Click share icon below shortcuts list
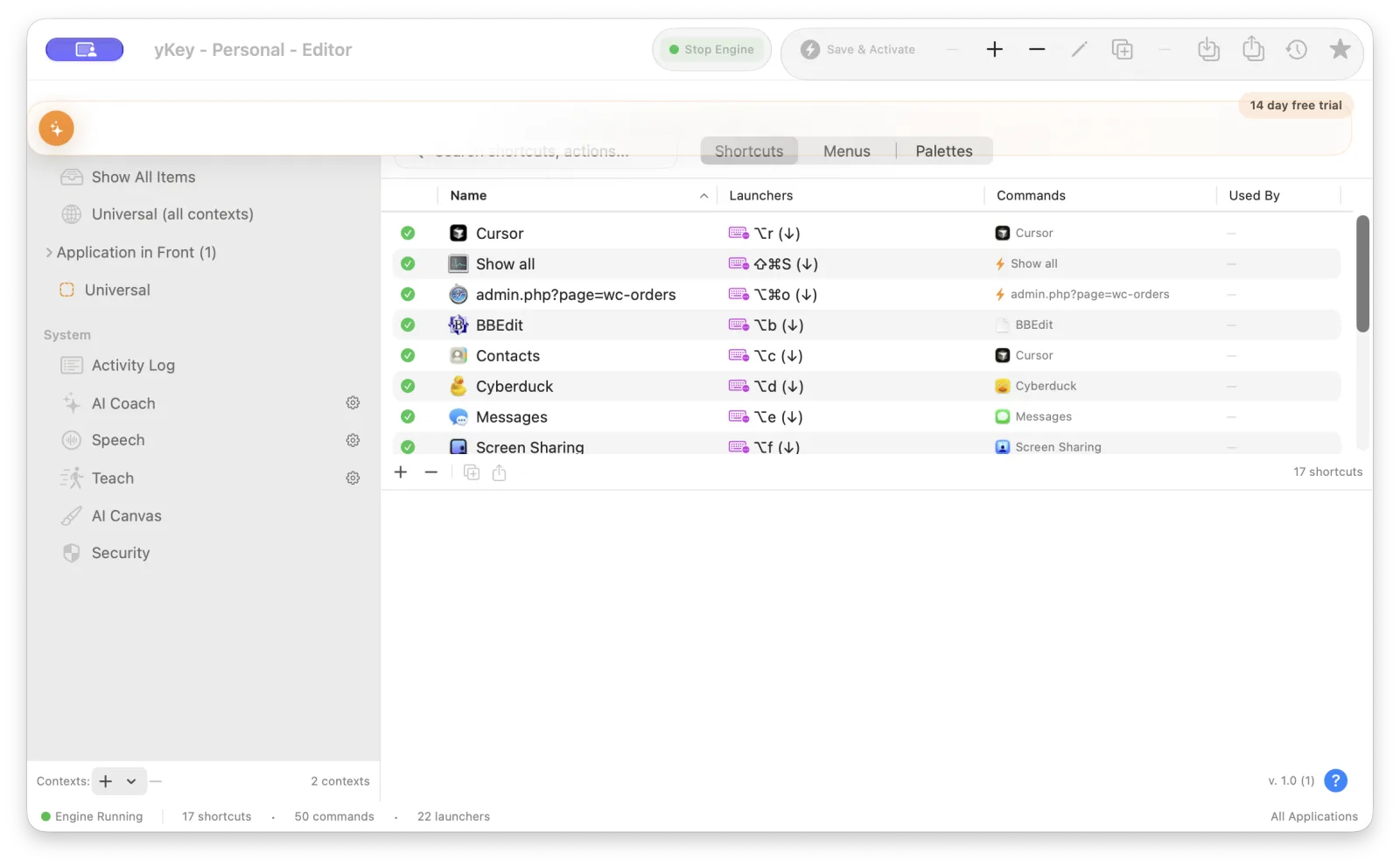Screen dimensions: 1400x867 coord(500,473)
